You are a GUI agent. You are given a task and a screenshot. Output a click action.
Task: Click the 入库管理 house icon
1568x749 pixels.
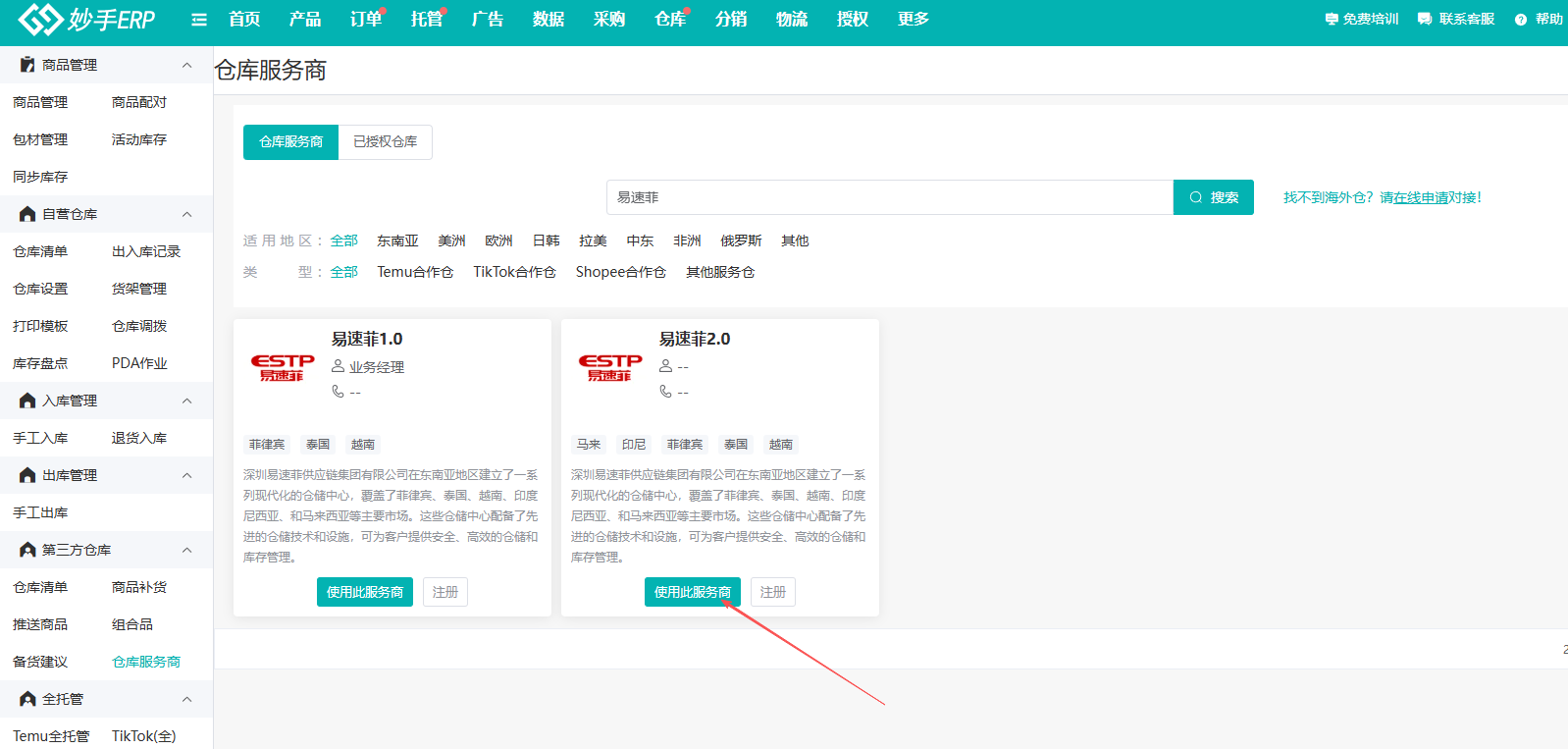(x=27, y=401)
